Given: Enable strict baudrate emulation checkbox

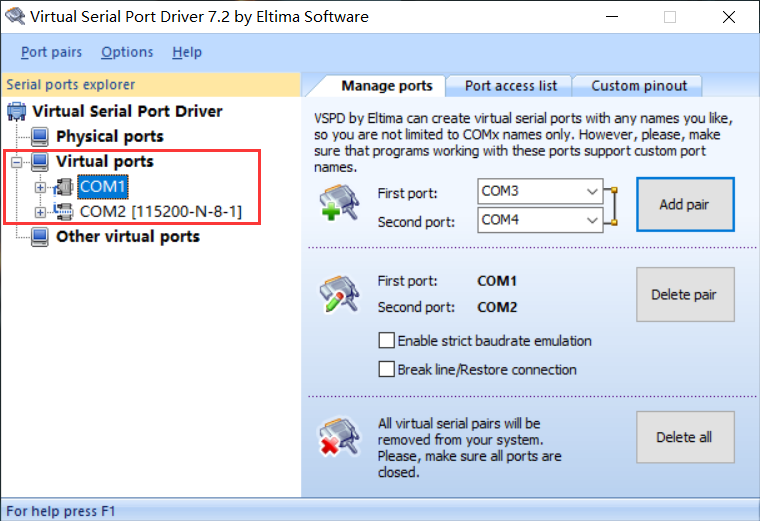Looking at the screenshot, I should pos(387,341).
